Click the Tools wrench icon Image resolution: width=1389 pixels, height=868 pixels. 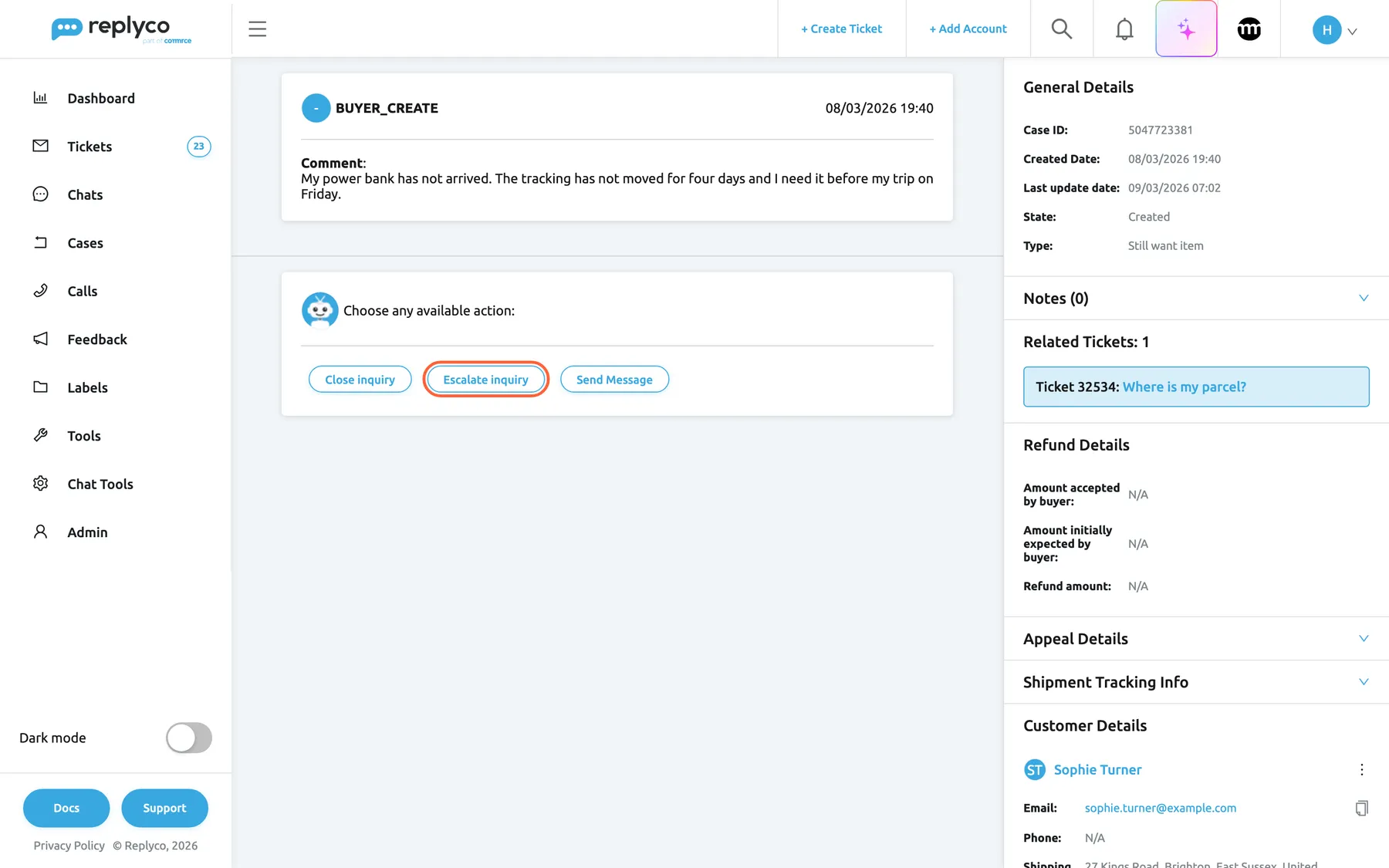tap(41, 435)
